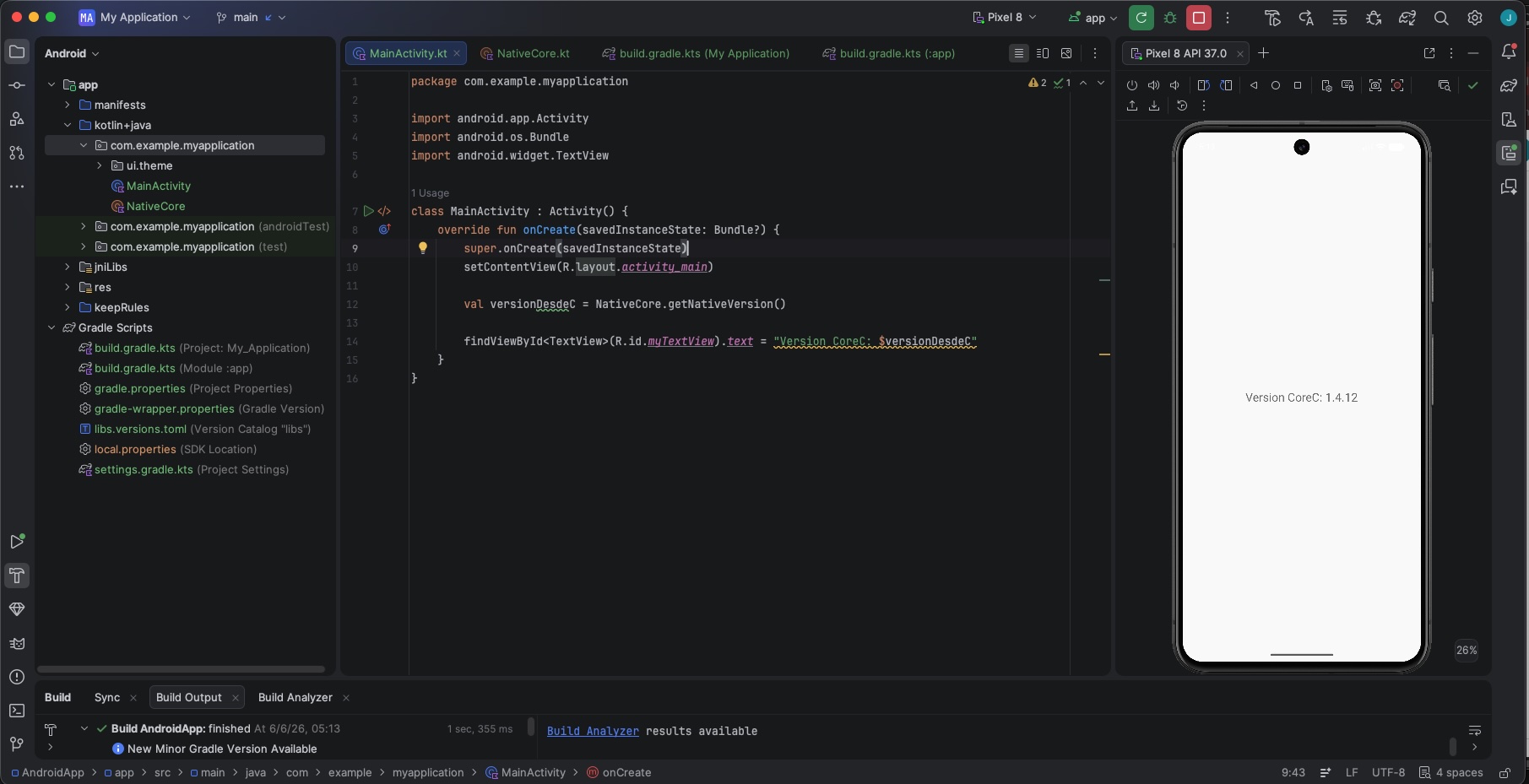Screen dimensions: 1529x784
Task: Click emulator Back triangle button
Action: click(x=1254, y=85)
